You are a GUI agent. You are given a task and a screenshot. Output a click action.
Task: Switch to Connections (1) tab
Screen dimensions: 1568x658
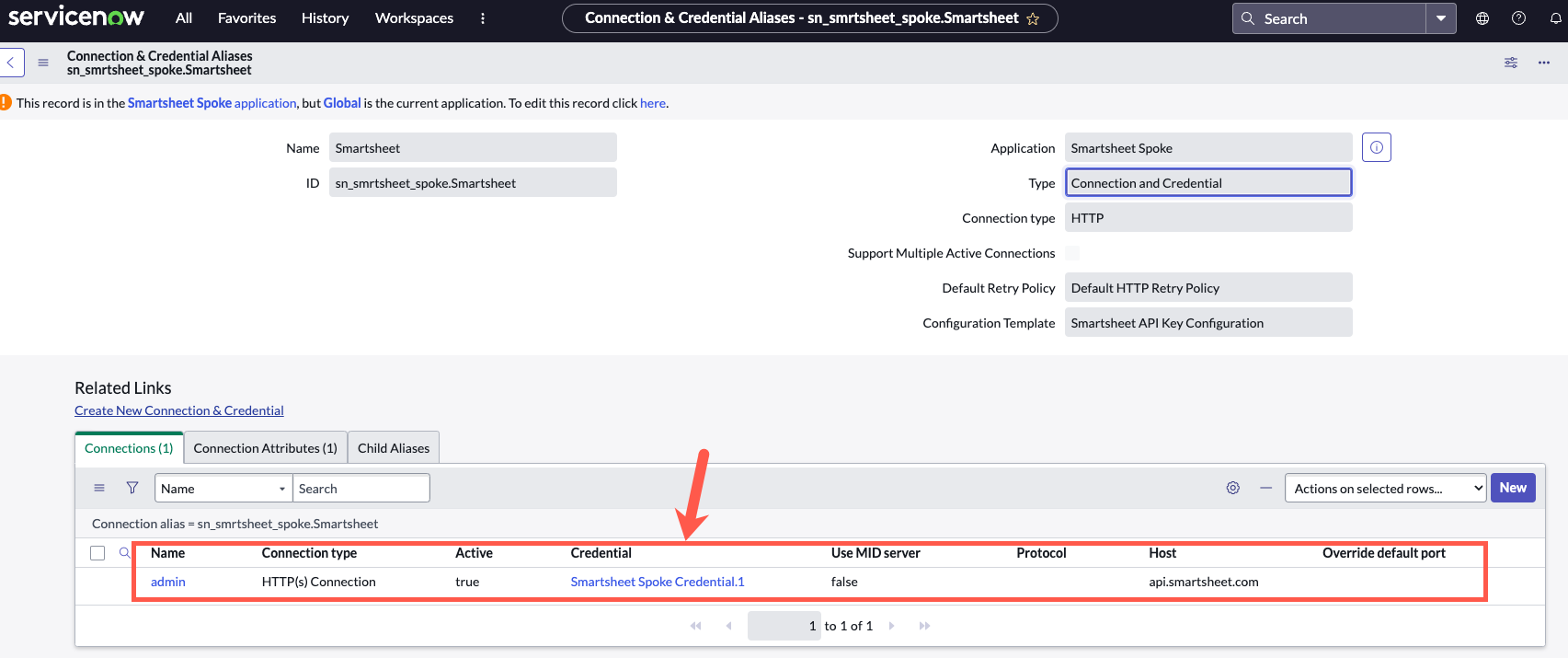129,448
